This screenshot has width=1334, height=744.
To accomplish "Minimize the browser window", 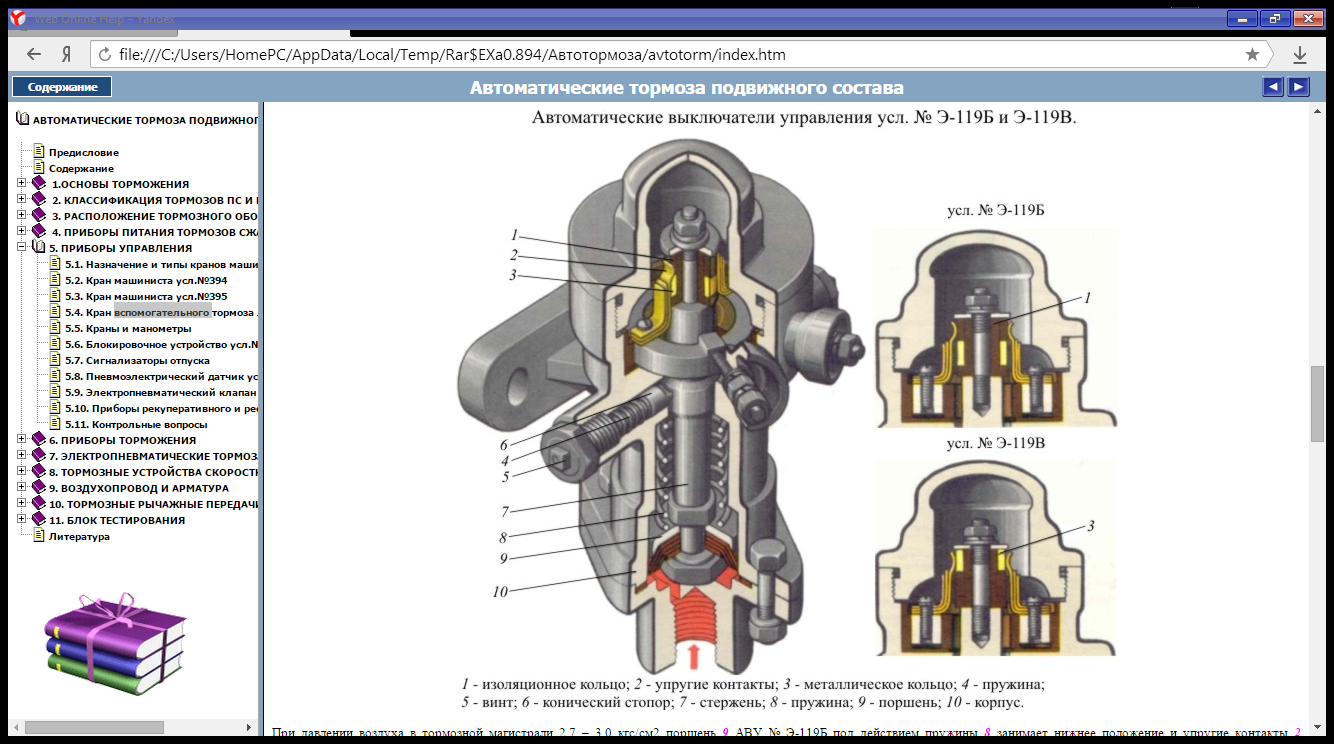I will click(1242, 18).
